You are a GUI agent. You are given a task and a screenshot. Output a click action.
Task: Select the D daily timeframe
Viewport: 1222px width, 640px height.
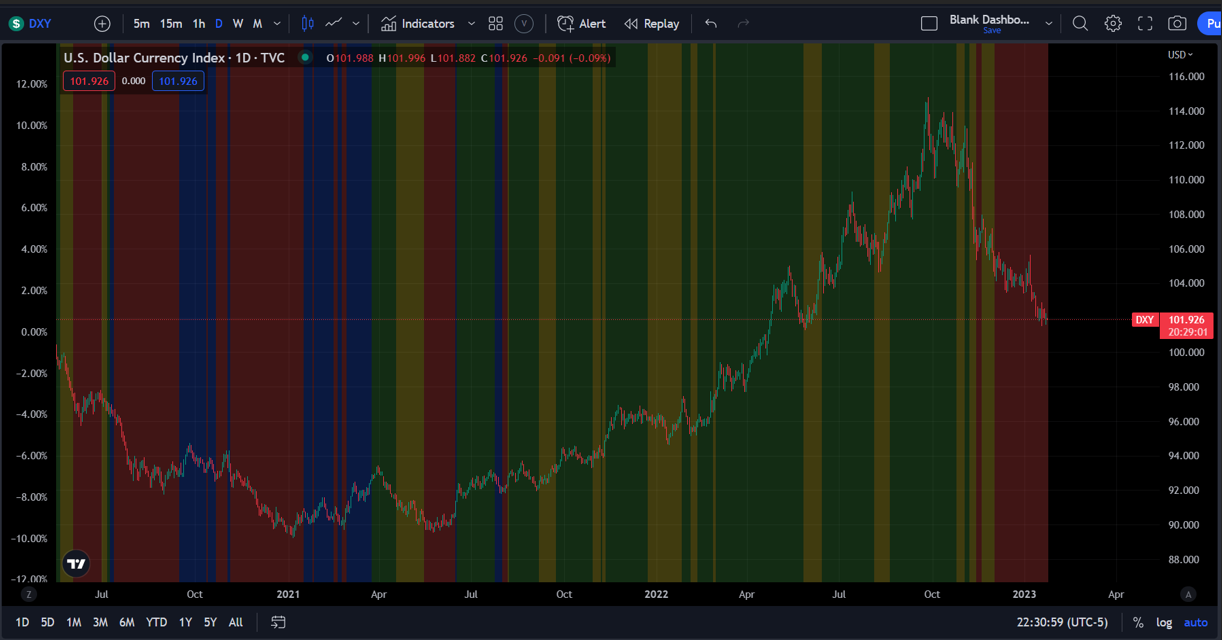pos(219,23)
